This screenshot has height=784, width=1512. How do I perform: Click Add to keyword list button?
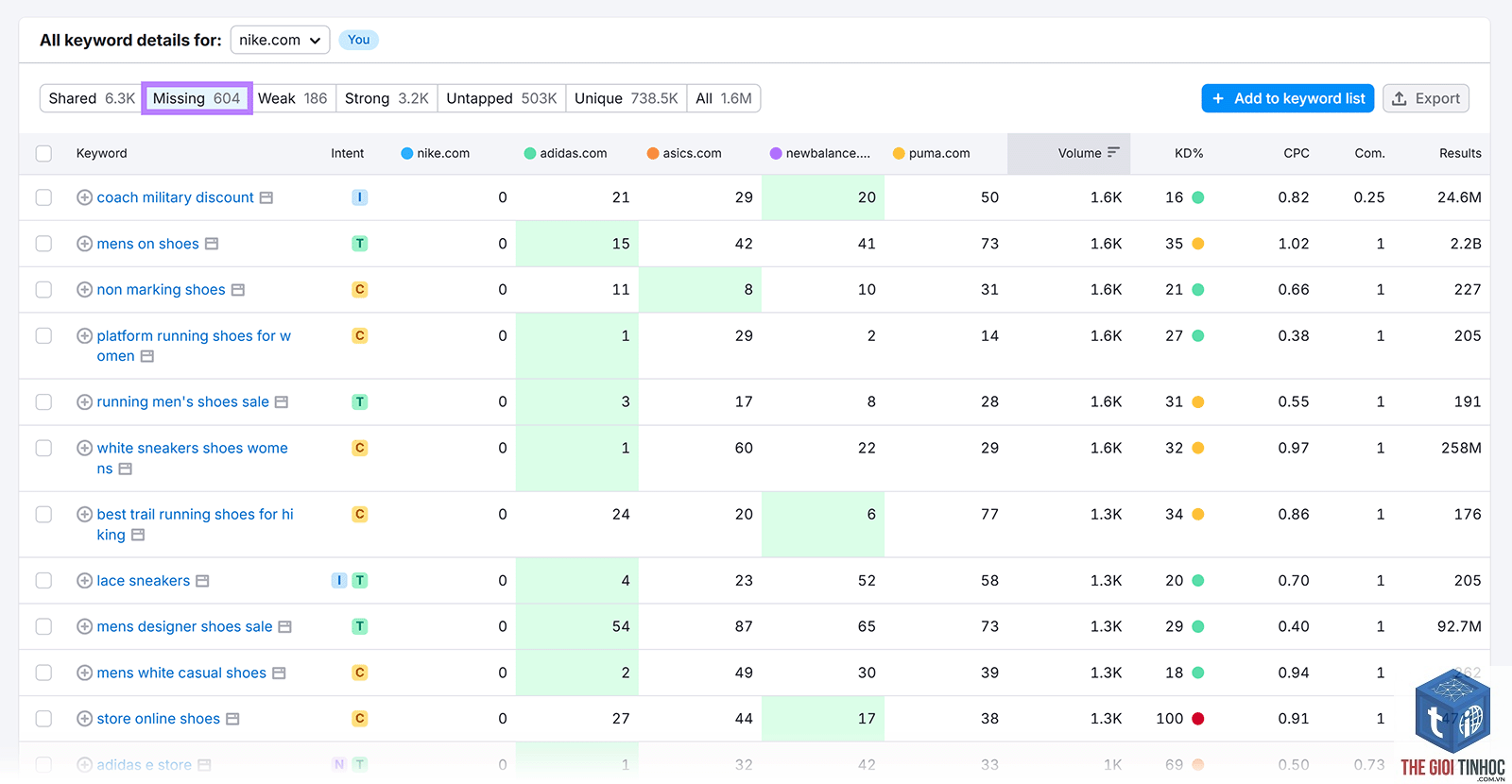[1288, 98]
